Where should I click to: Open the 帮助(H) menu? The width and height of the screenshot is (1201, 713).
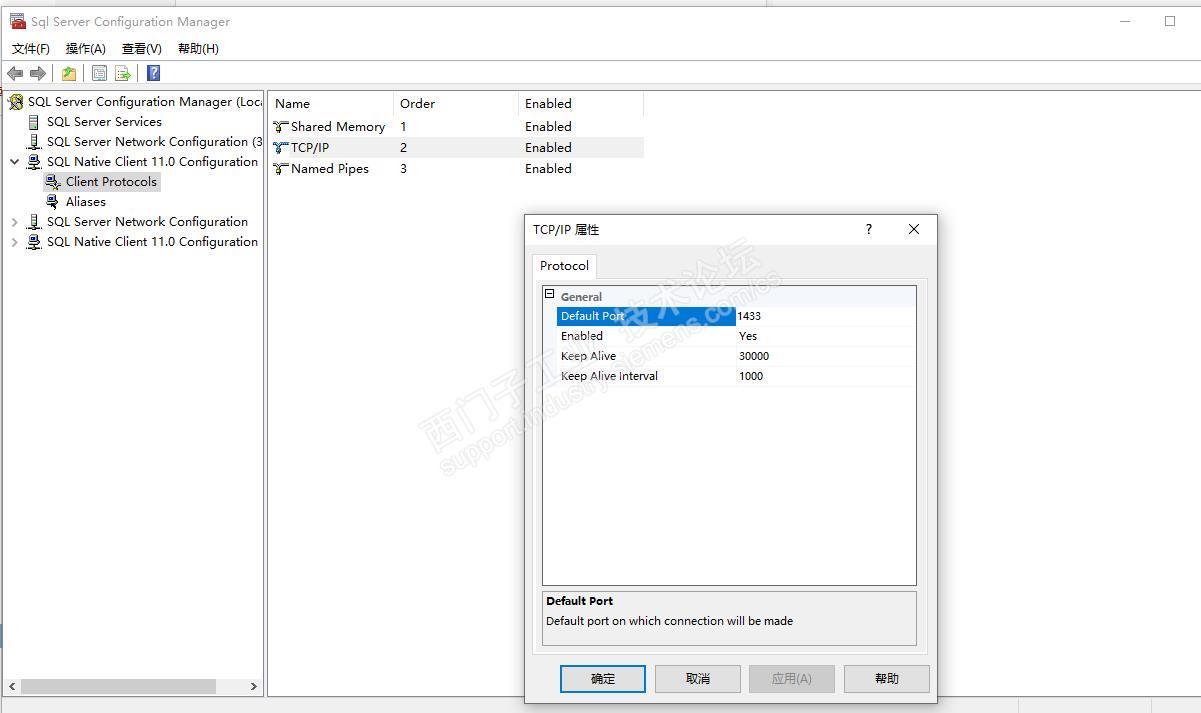[x=198, y=48]
